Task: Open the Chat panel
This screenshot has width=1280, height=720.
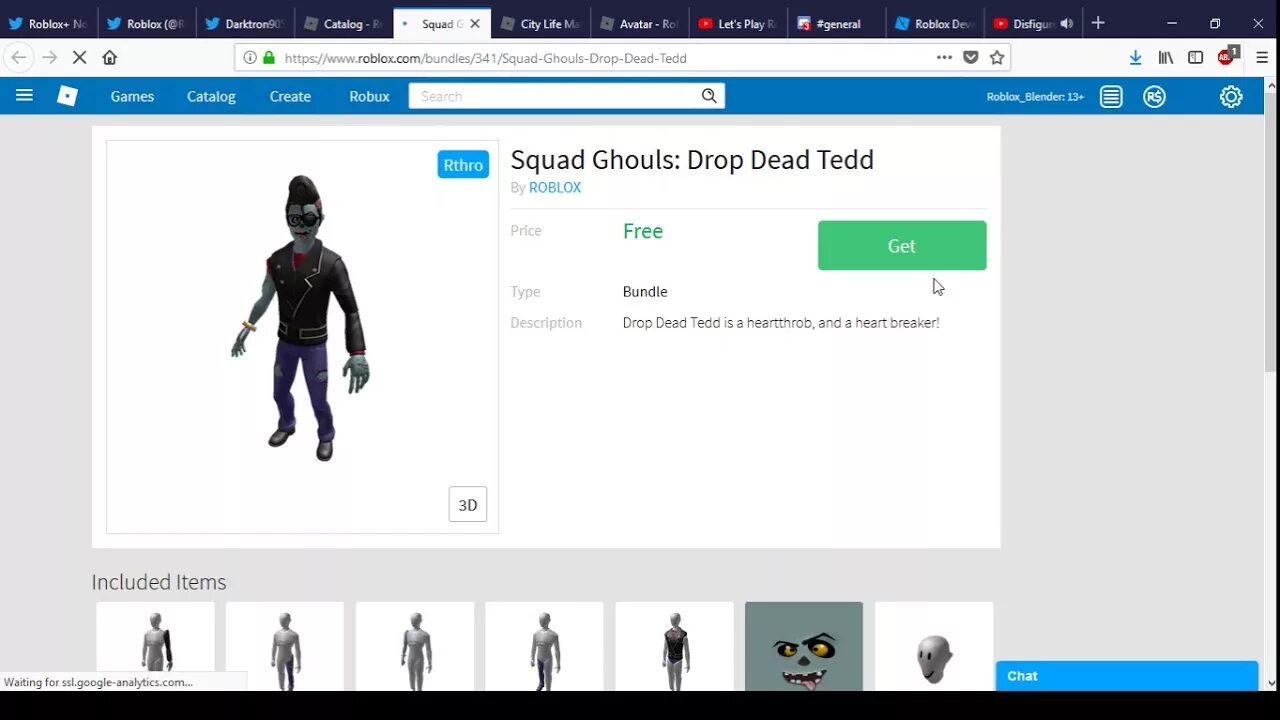Action: pos(1127,676)
